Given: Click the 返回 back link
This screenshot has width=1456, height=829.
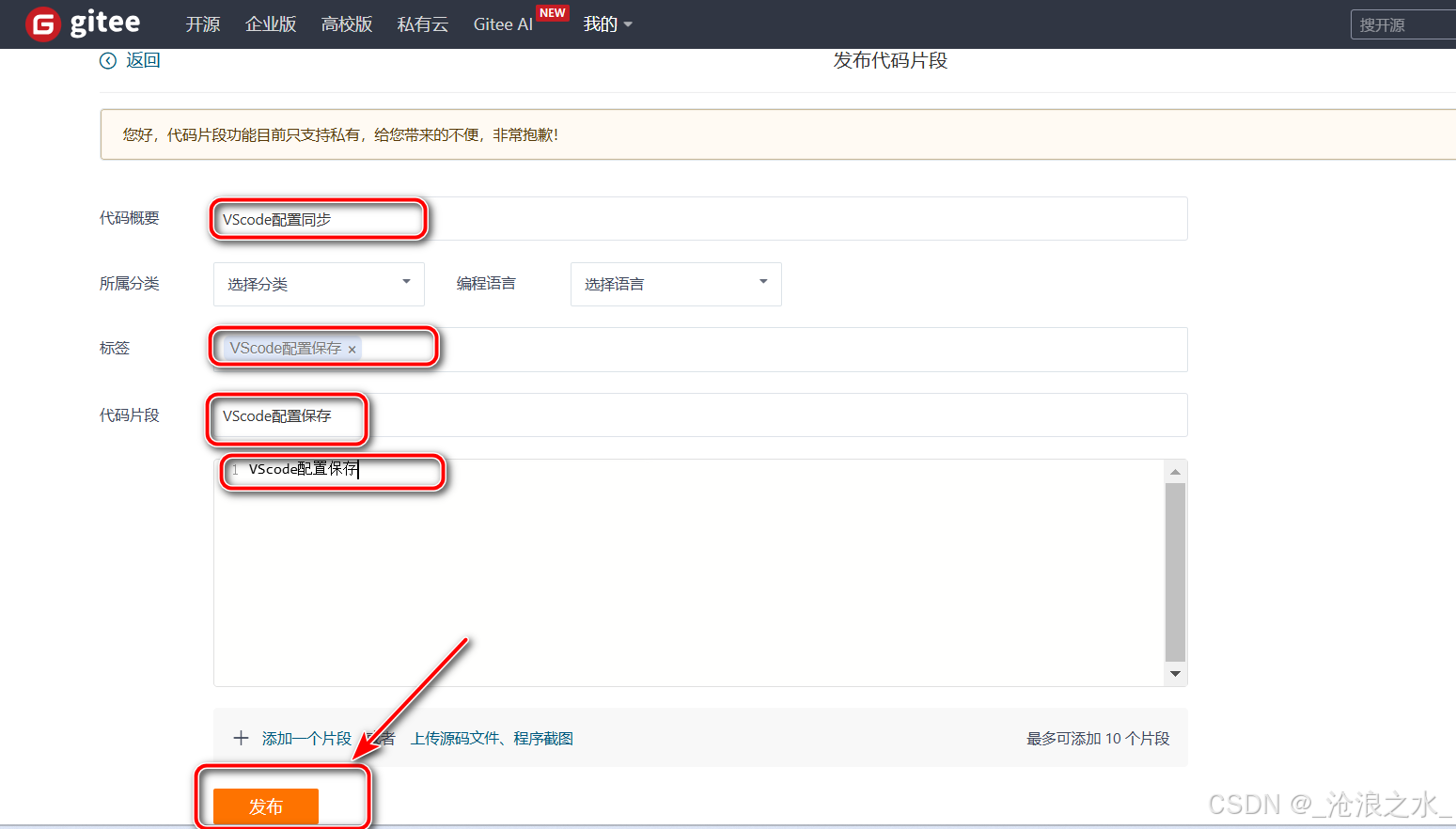Looking at the screenshot, I should pos(139,59).
